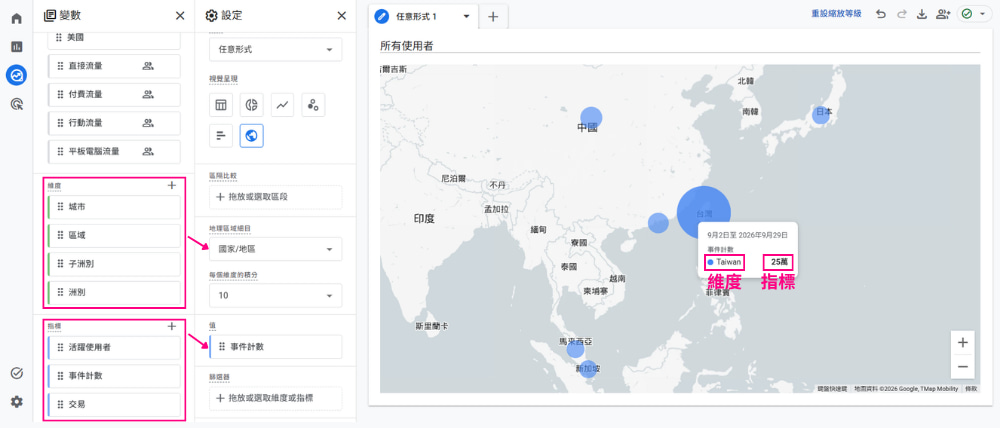Viewport: 1000px width, 428px height.
Task: Select the 任意形式 1 tab
Action: (x=423, y=17)
